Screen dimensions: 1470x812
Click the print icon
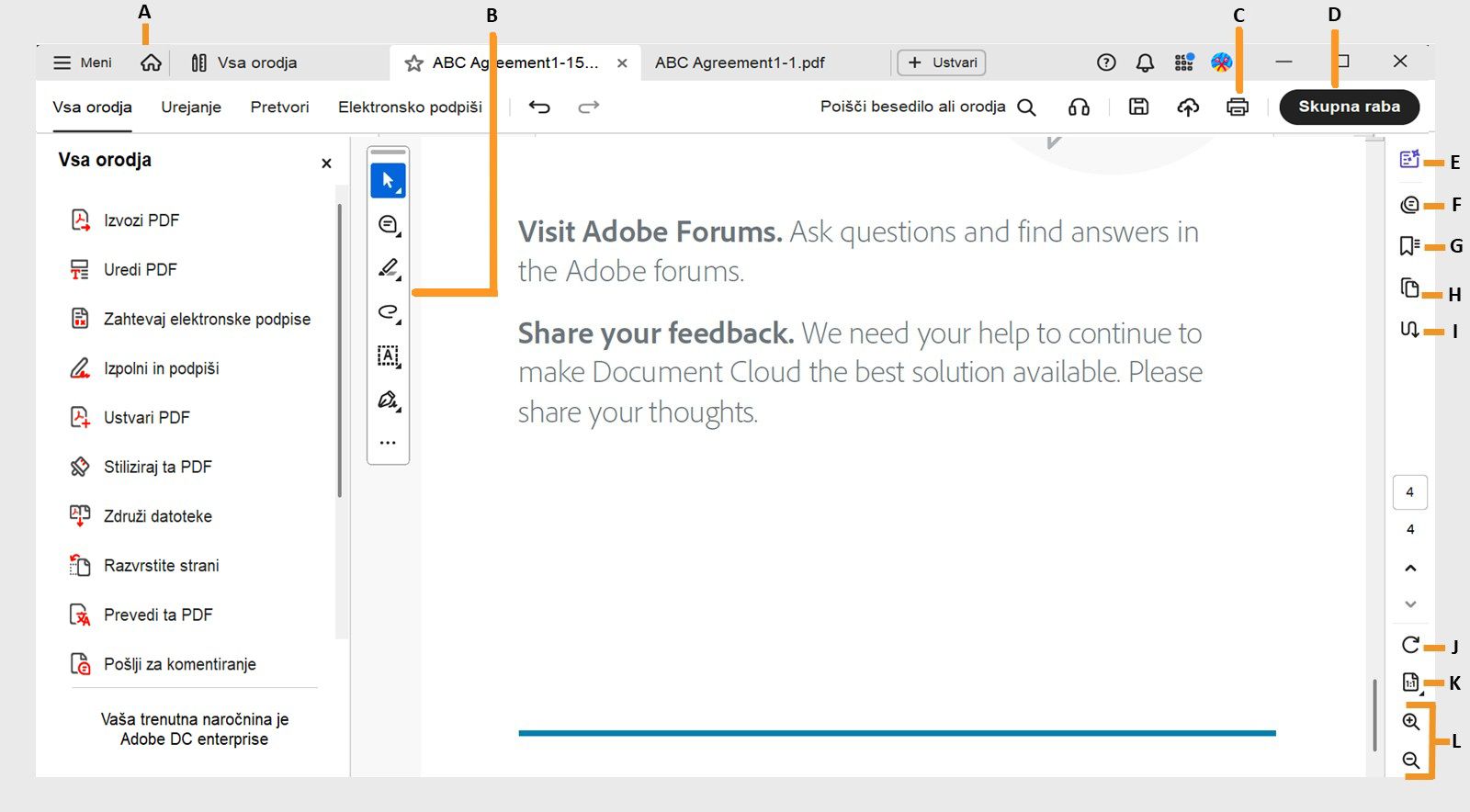1238,107
